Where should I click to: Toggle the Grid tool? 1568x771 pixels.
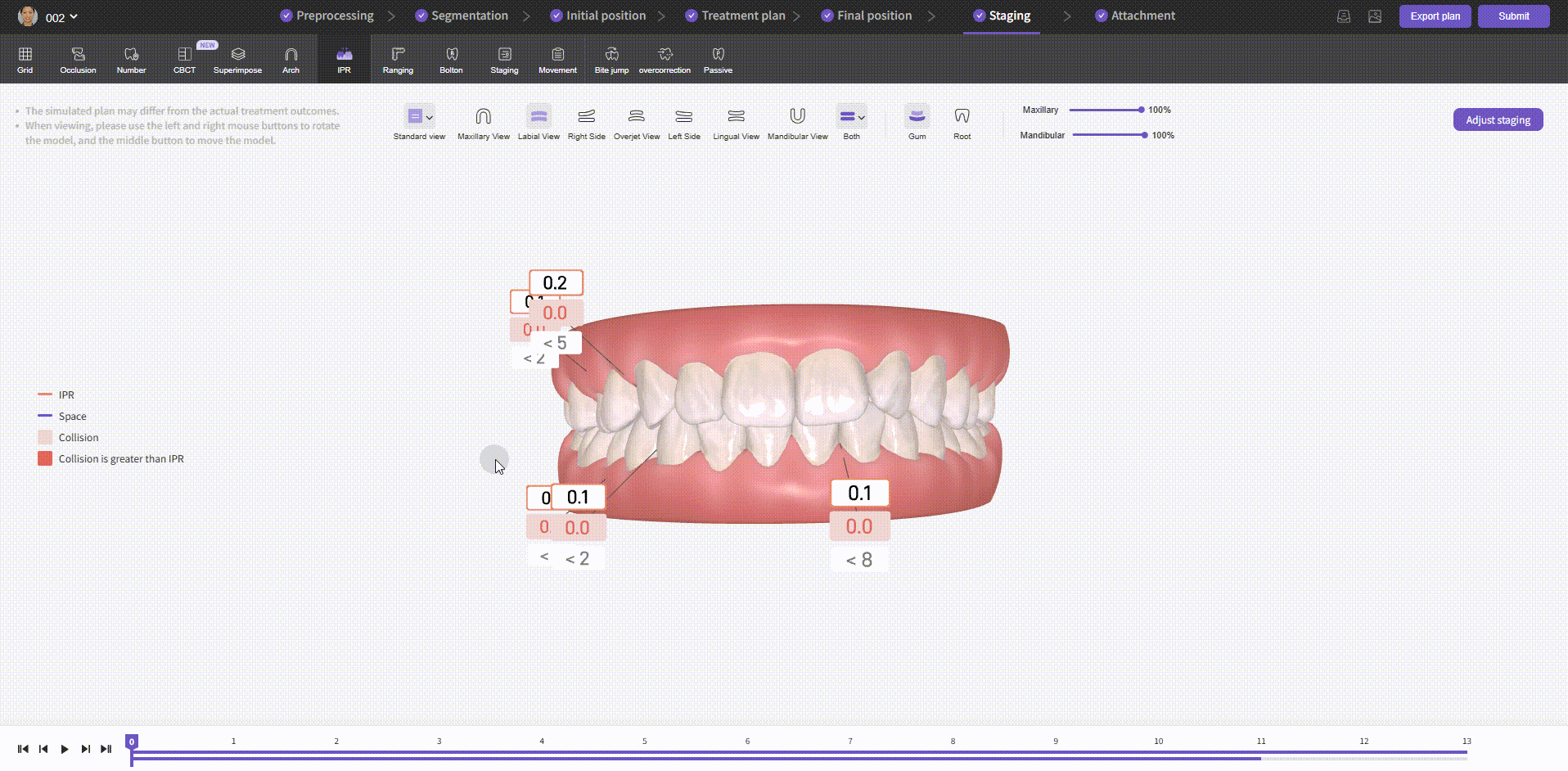pos(25,60)
